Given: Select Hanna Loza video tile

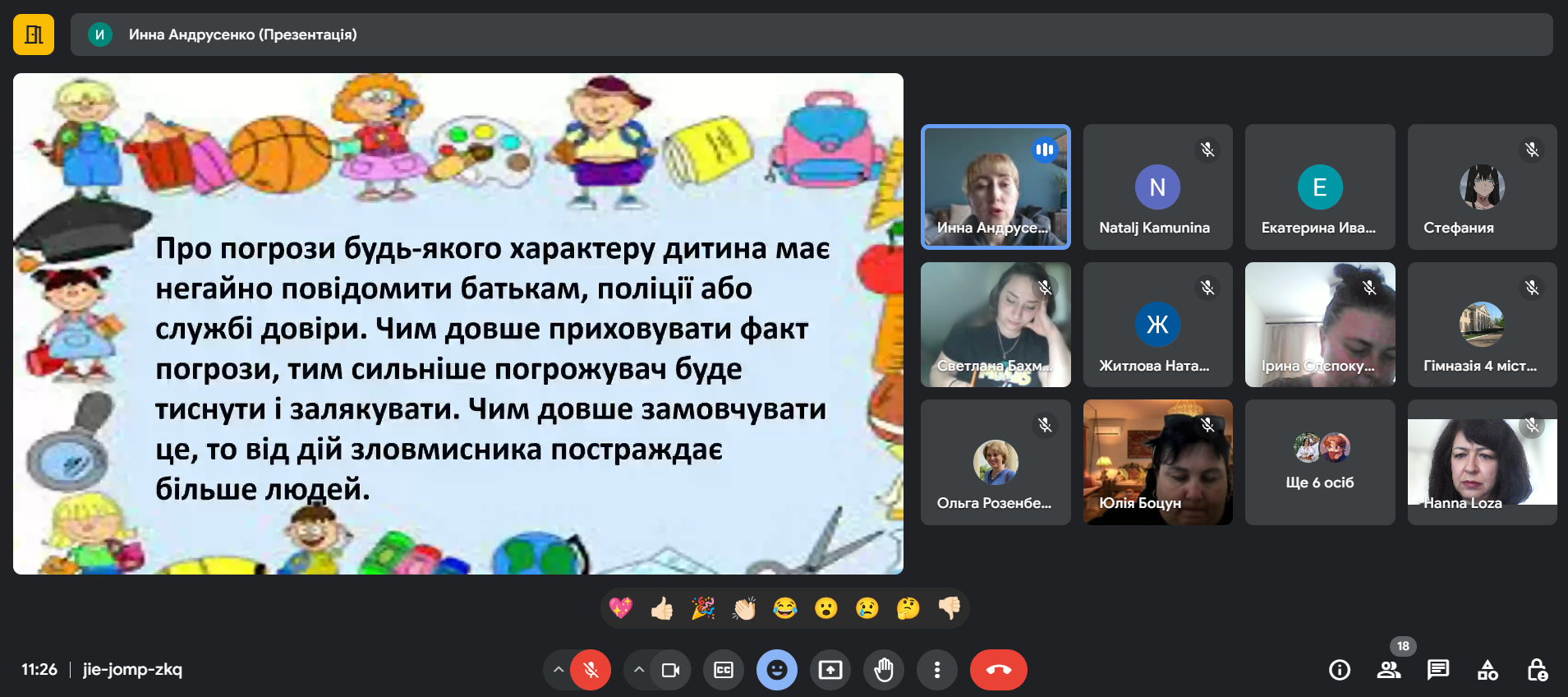Looking at the screenshot, I should click(x=1482, y=462).
